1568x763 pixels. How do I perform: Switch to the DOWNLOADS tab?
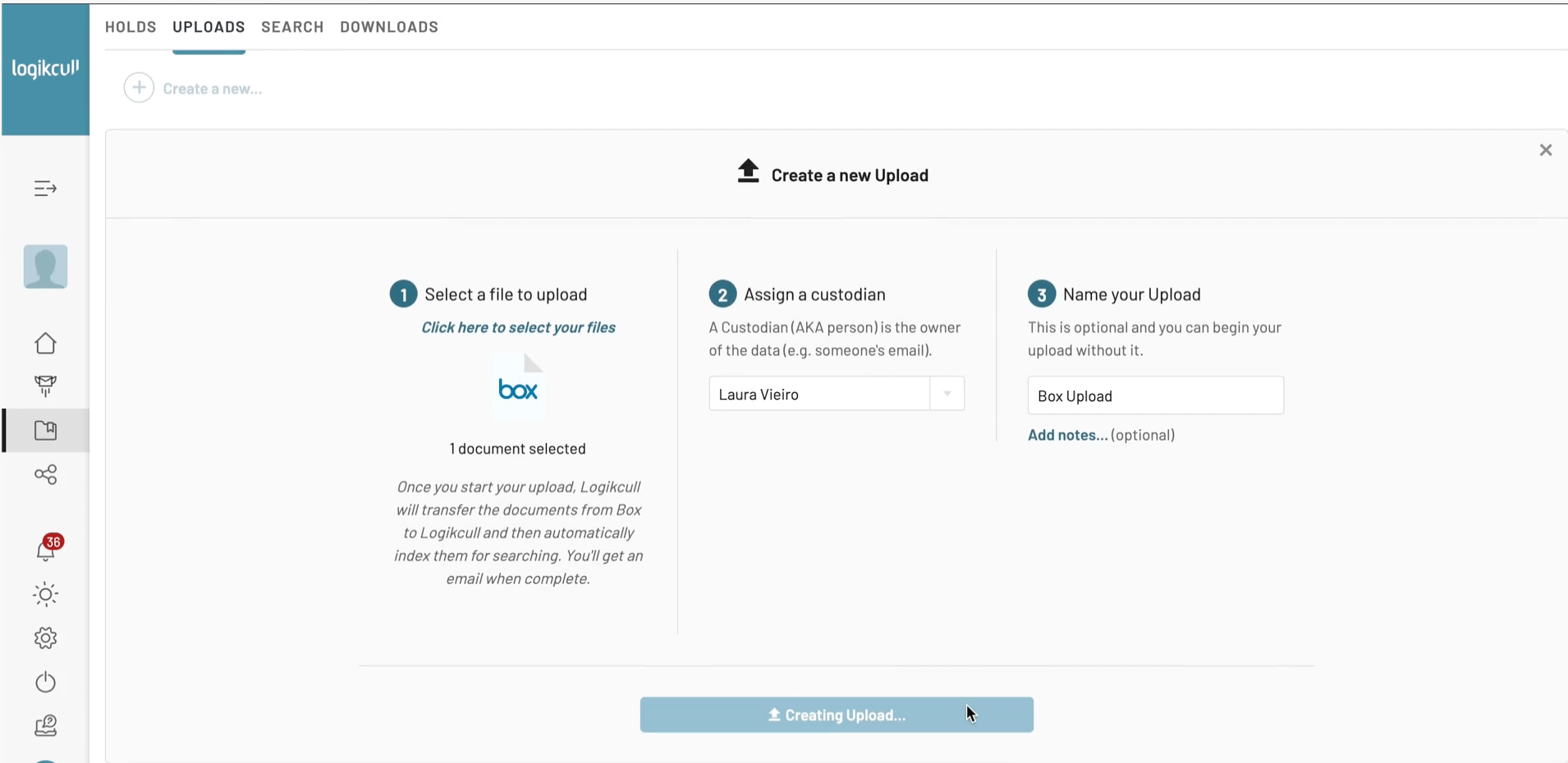click(388, 26)
